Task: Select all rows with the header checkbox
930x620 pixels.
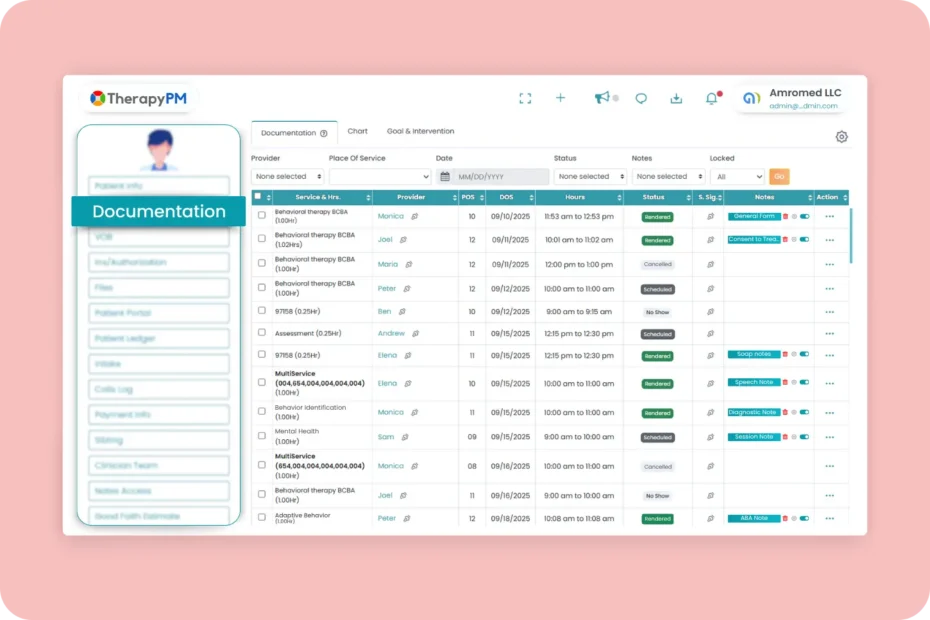Action: pos(256,197)
